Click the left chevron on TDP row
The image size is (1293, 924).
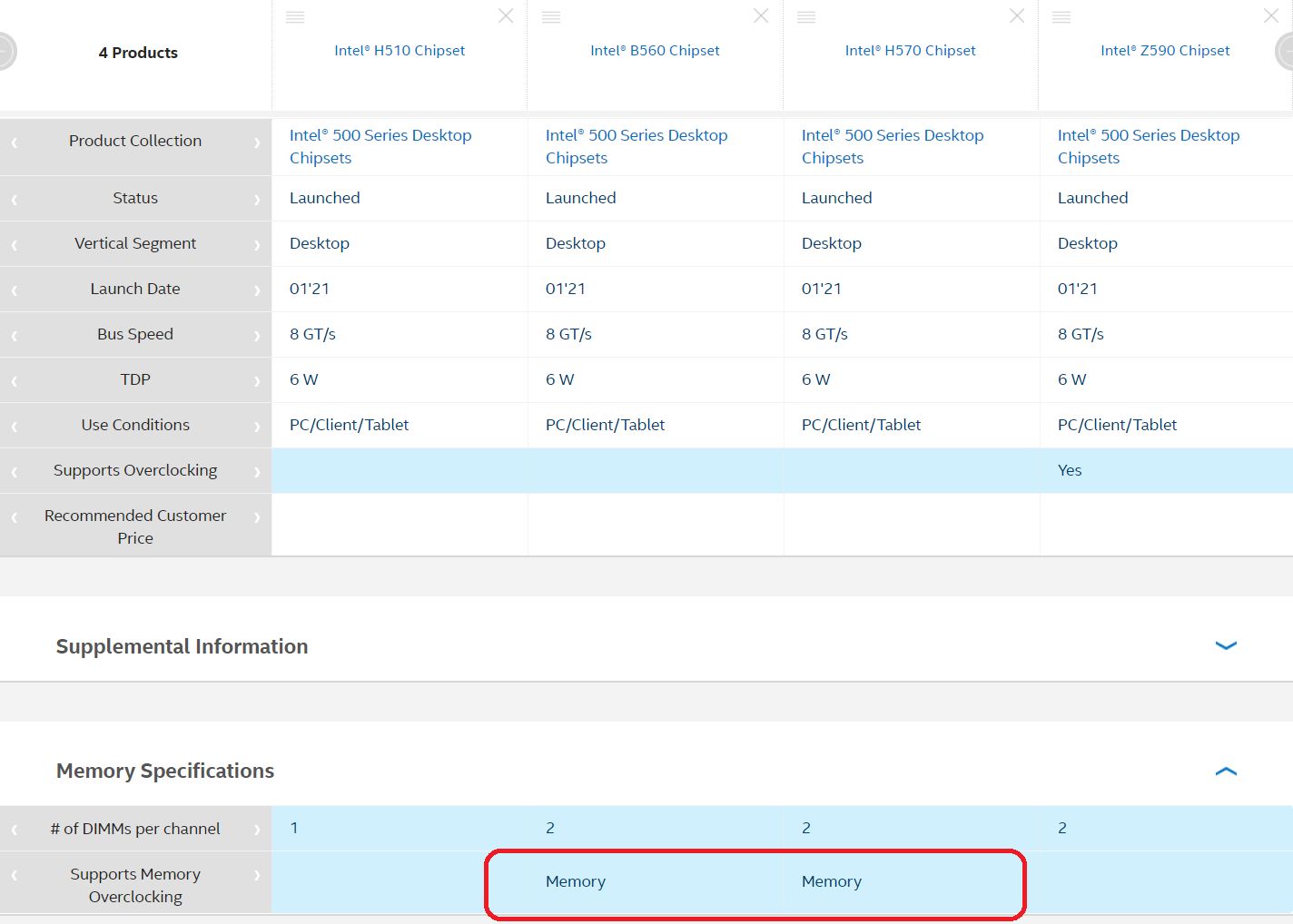click(15, 381)
